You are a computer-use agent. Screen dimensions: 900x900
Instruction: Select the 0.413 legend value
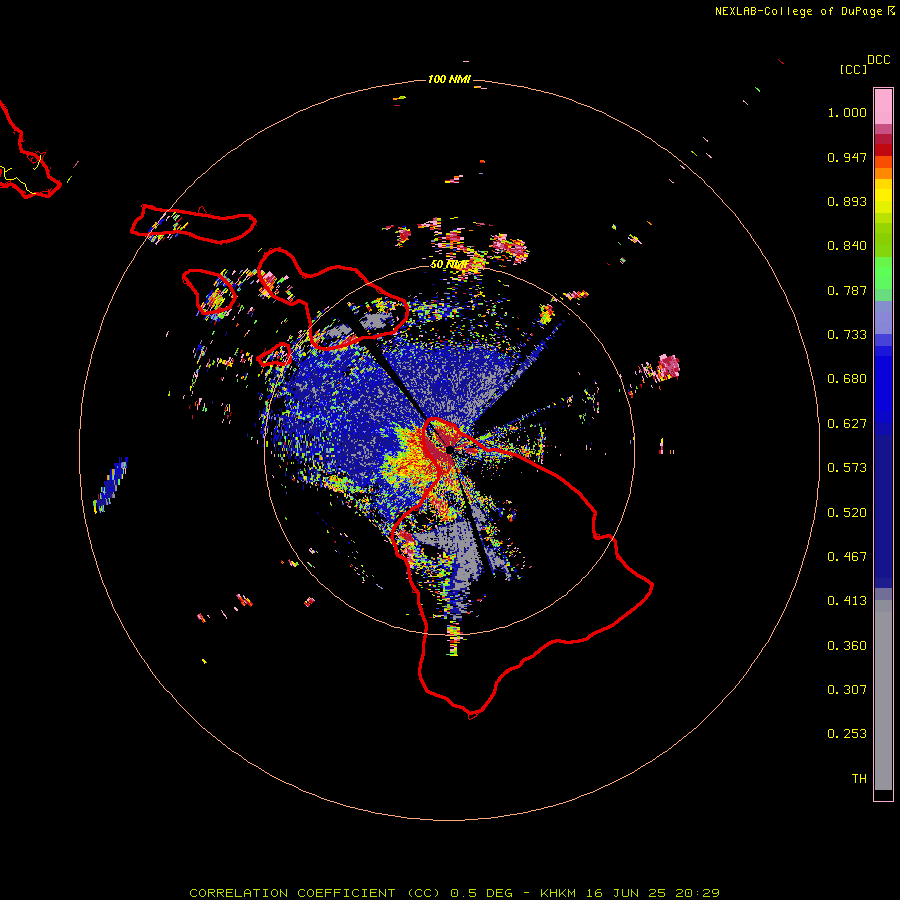point(847,601)
